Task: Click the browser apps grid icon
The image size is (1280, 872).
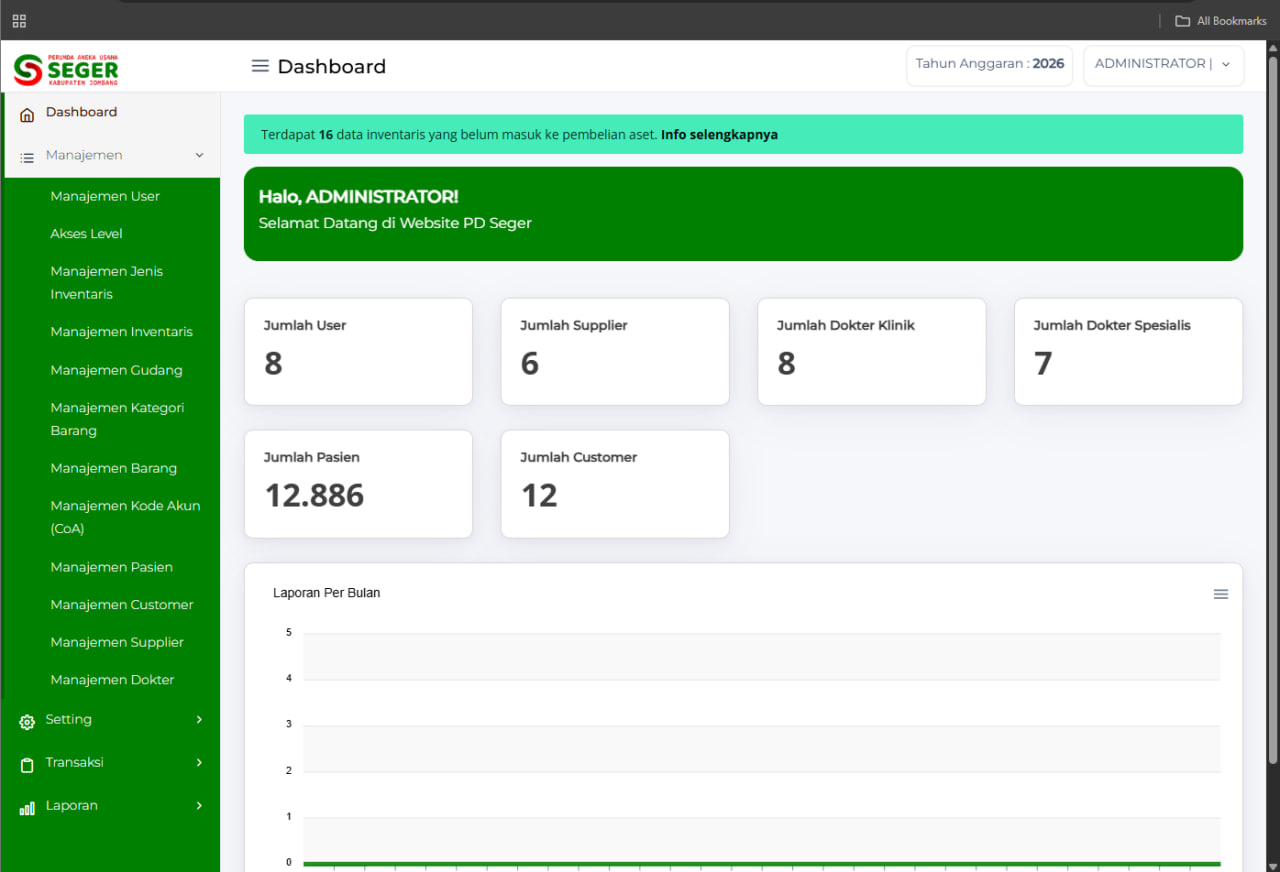Action: click(19, 20)
